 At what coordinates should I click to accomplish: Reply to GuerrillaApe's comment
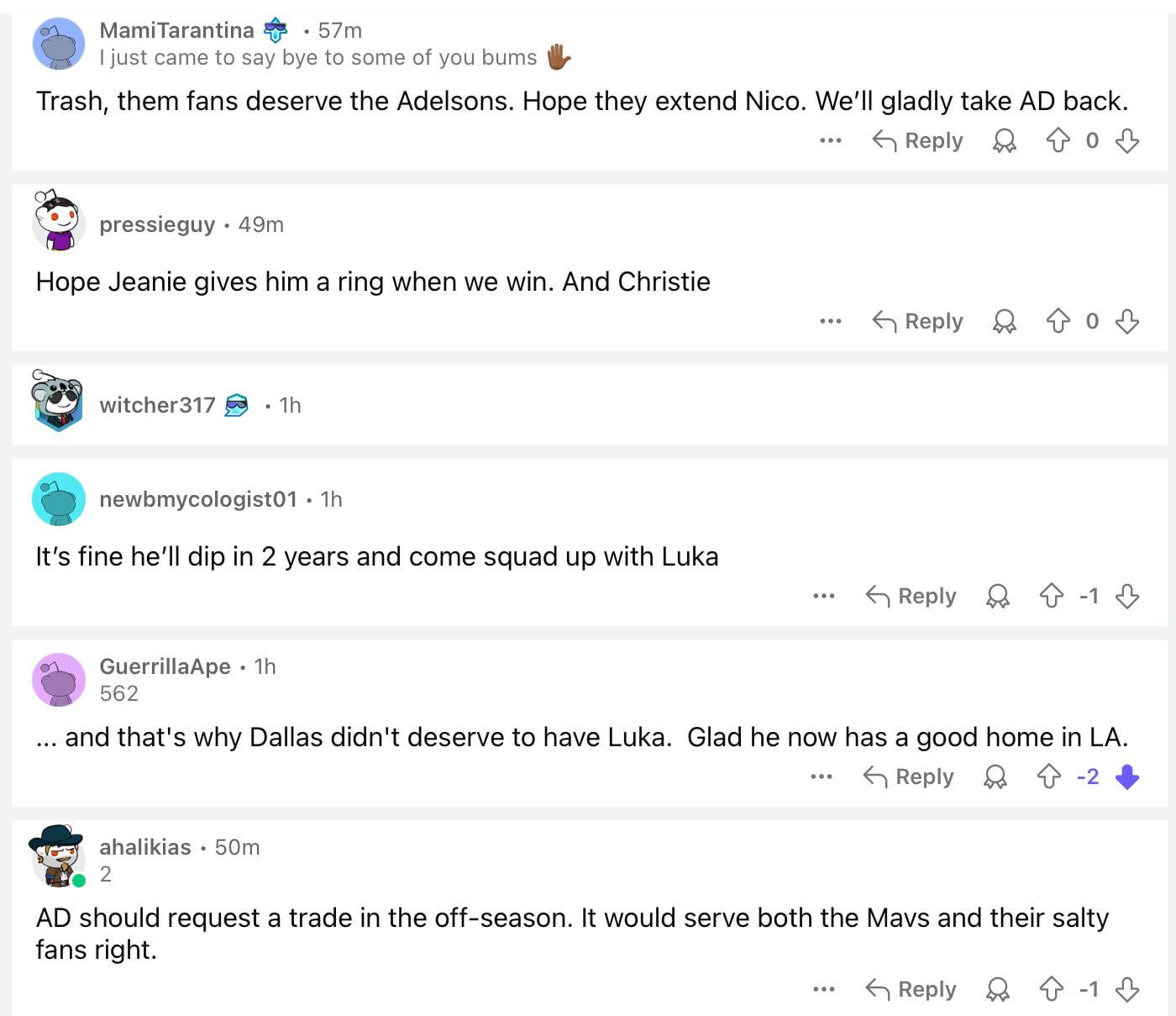pyautogui.click(x=909, y=776)
